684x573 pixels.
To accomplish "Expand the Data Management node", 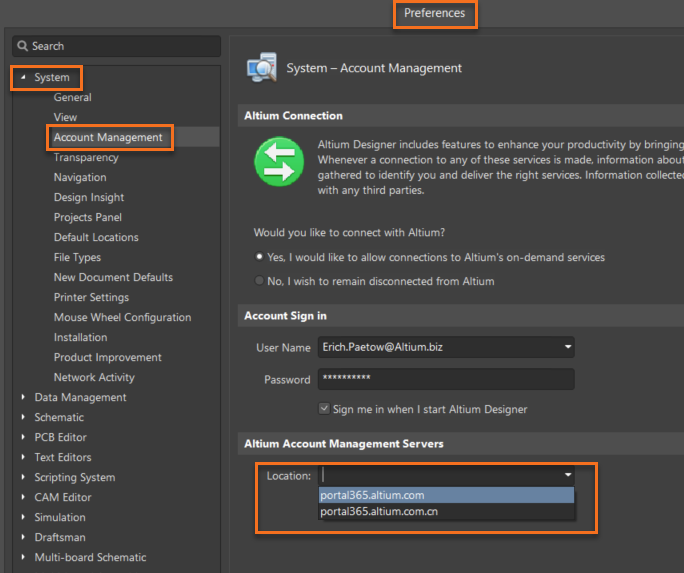I will (23, 397).
